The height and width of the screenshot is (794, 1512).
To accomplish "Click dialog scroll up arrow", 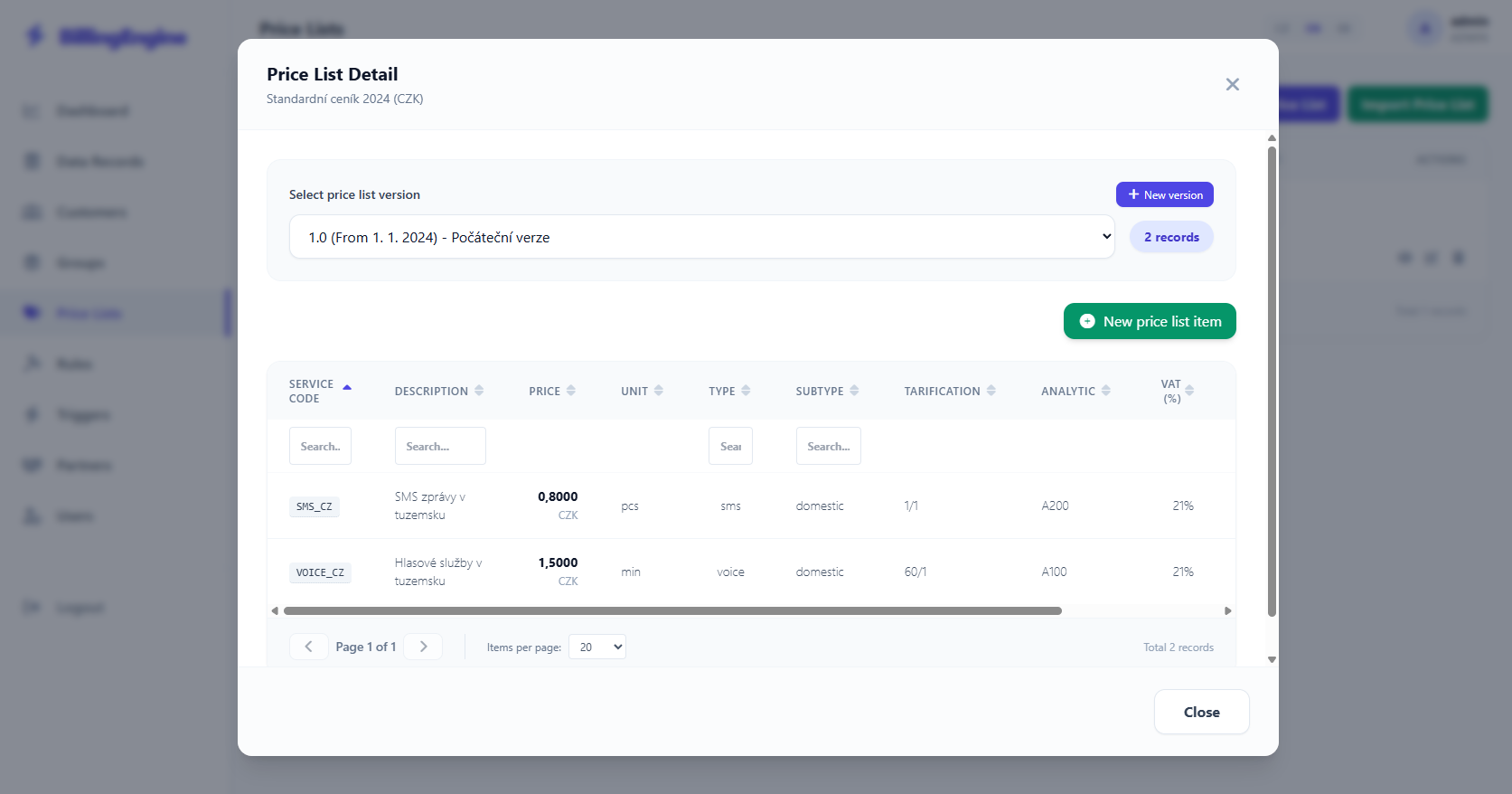I will (1272, 138).
